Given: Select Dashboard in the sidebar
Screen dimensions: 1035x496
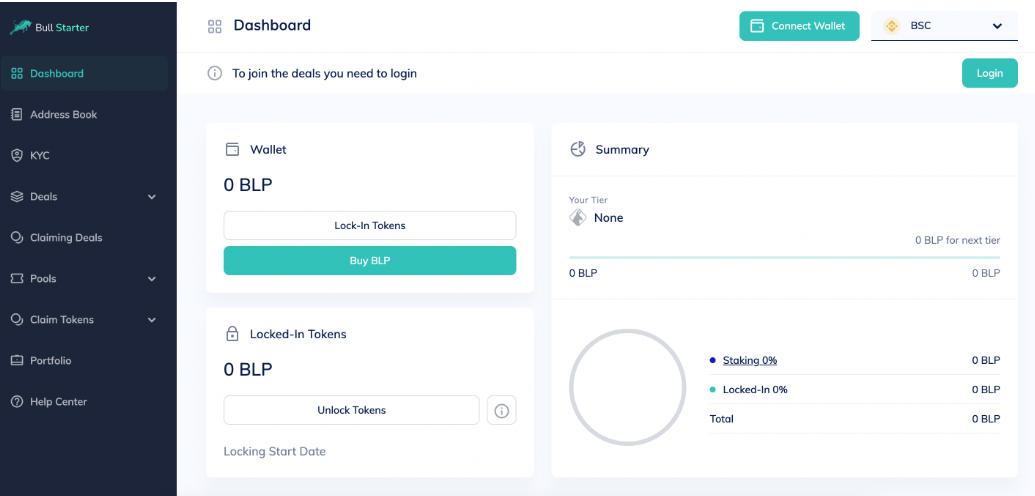Looking at the screenshot, I should pyautogui.click(x=84, y=73).
